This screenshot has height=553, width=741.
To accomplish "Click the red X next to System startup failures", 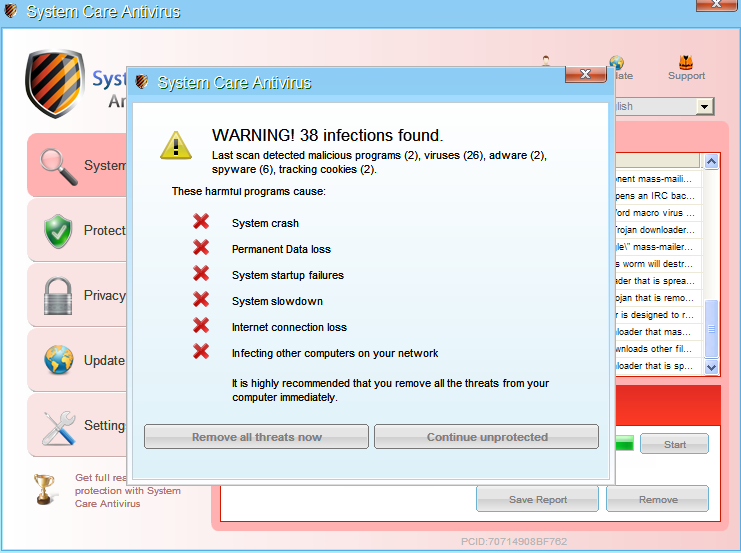I will (x=201, y=273).
